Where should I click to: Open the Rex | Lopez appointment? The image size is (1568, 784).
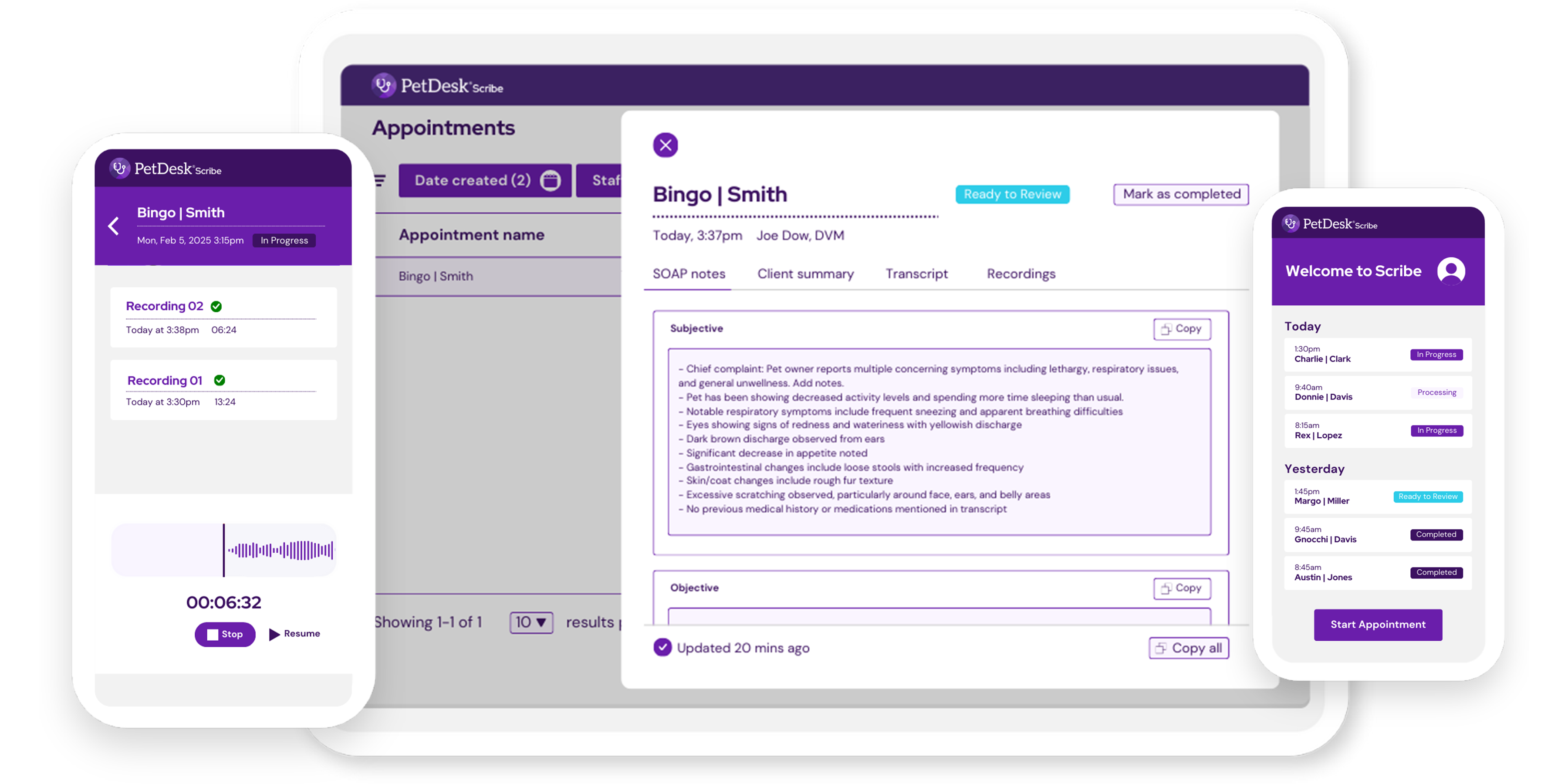[x=1378, y=430]
